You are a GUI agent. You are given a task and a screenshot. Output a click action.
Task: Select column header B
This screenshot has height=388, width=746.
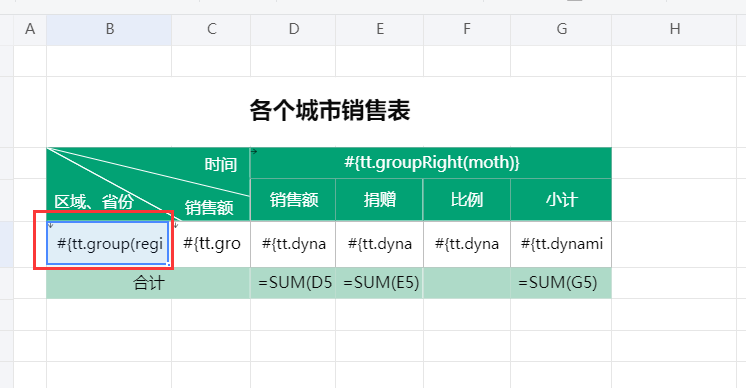tap(109, 29)
